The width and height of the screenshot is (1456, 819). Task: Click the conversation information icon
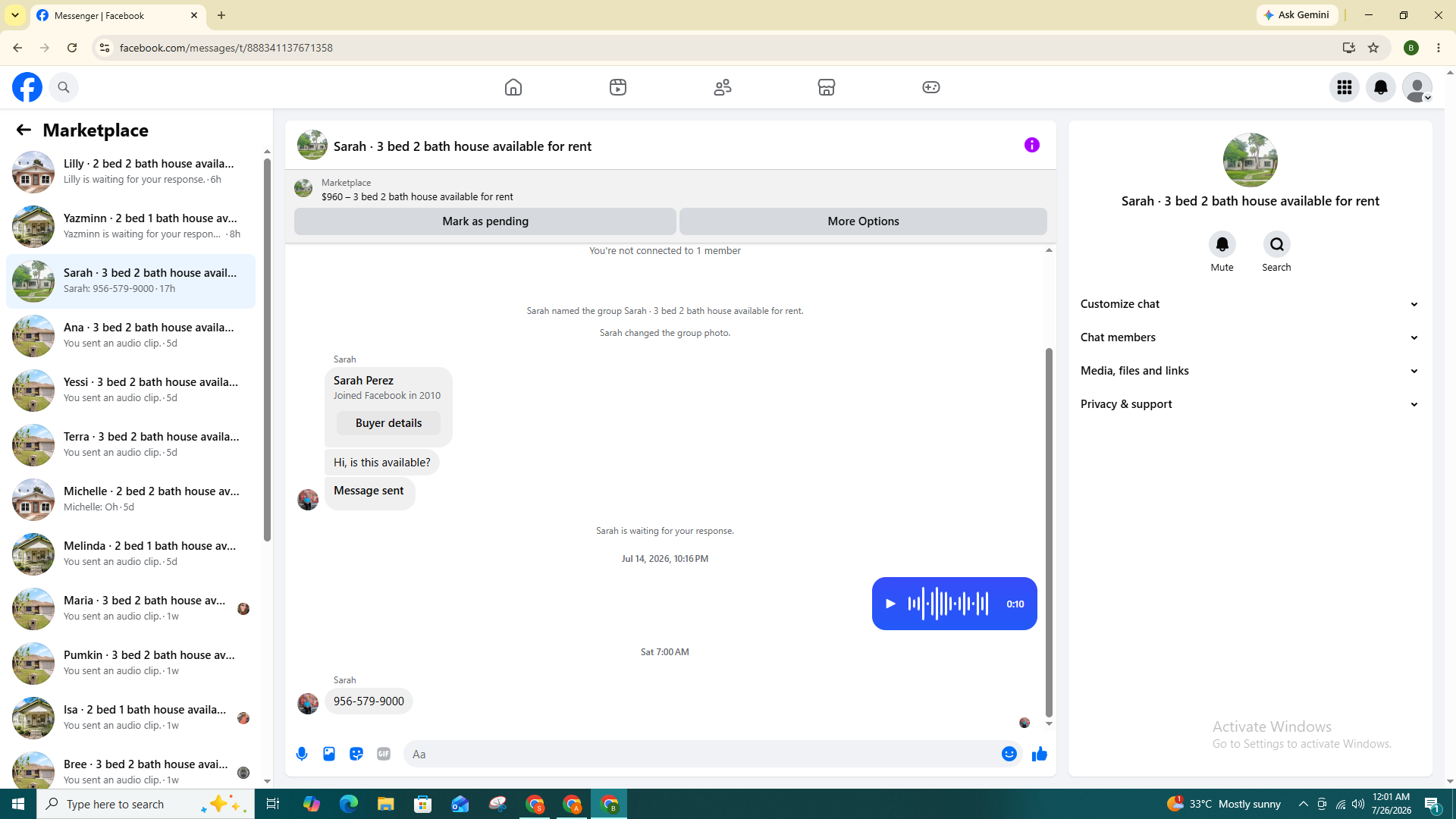tap(1032, 145)
